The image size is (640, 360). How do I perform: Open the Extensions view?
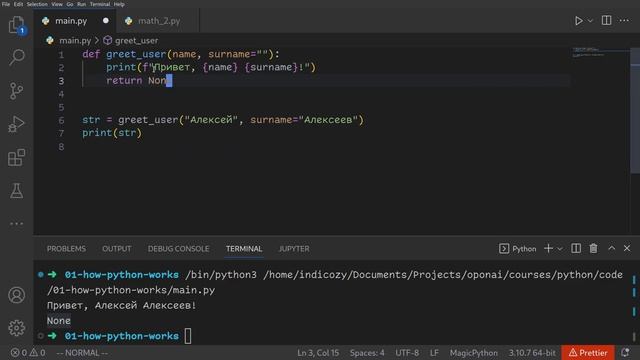click(x=16, y=158)
